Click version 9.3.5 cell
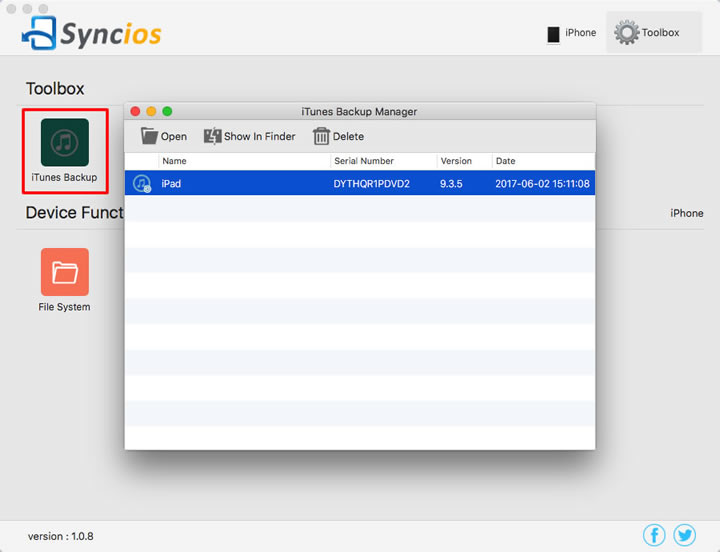This screenshot has height=552, width=720. 451,184
